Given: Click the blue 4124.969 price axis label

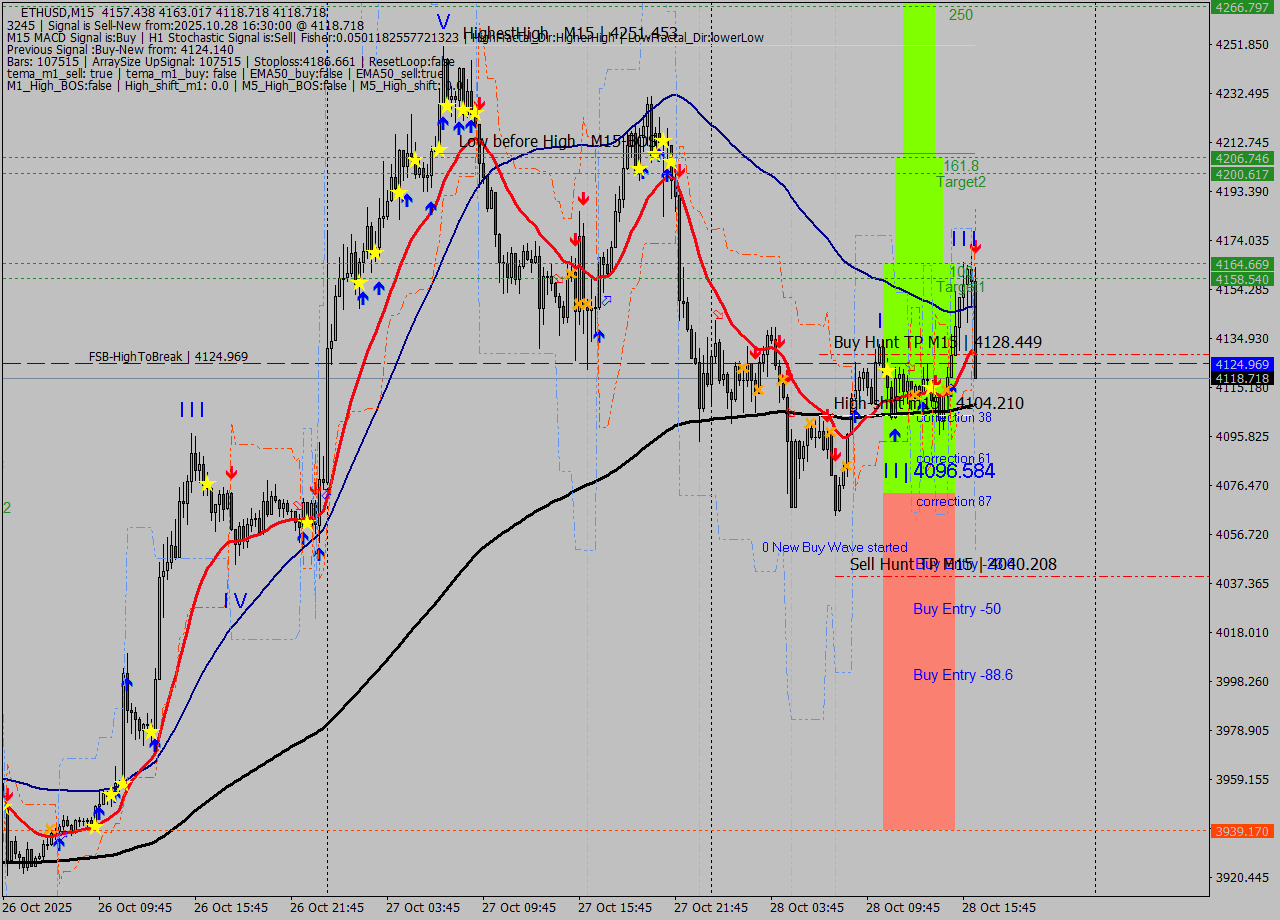Looking at the screenshot, I should click(1241, 364).
